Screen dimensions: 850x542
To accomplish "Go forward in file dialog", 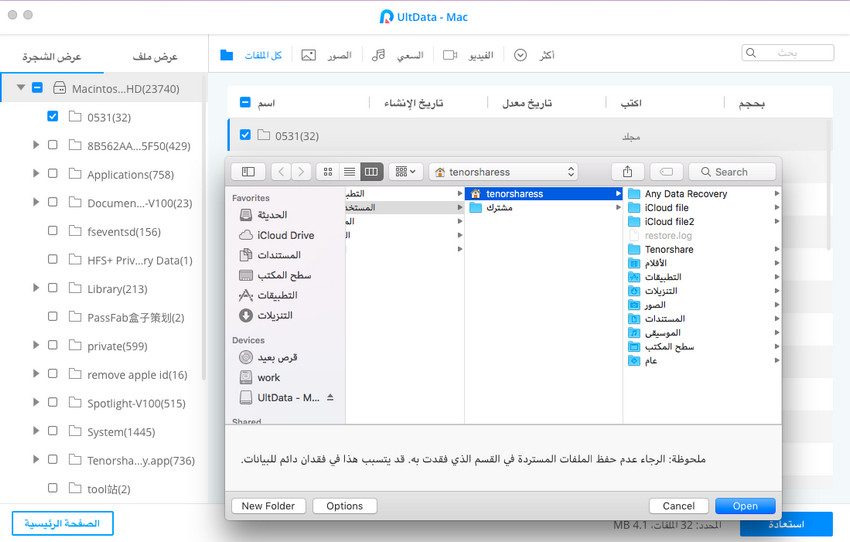I will coord(301,172).
